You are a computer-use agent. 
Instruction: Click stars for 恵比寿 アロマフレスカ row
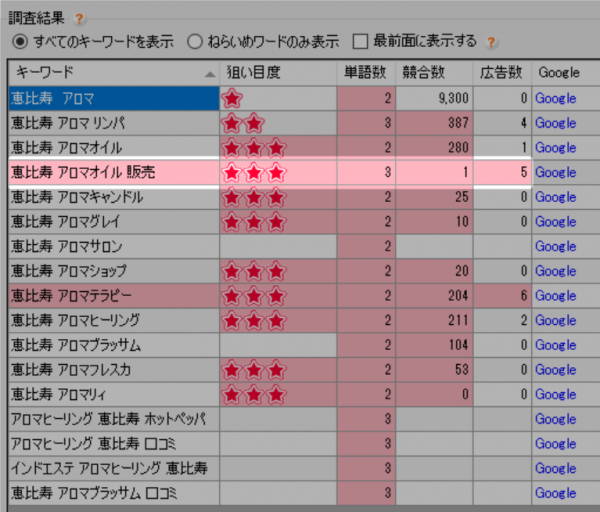[253, 370]
